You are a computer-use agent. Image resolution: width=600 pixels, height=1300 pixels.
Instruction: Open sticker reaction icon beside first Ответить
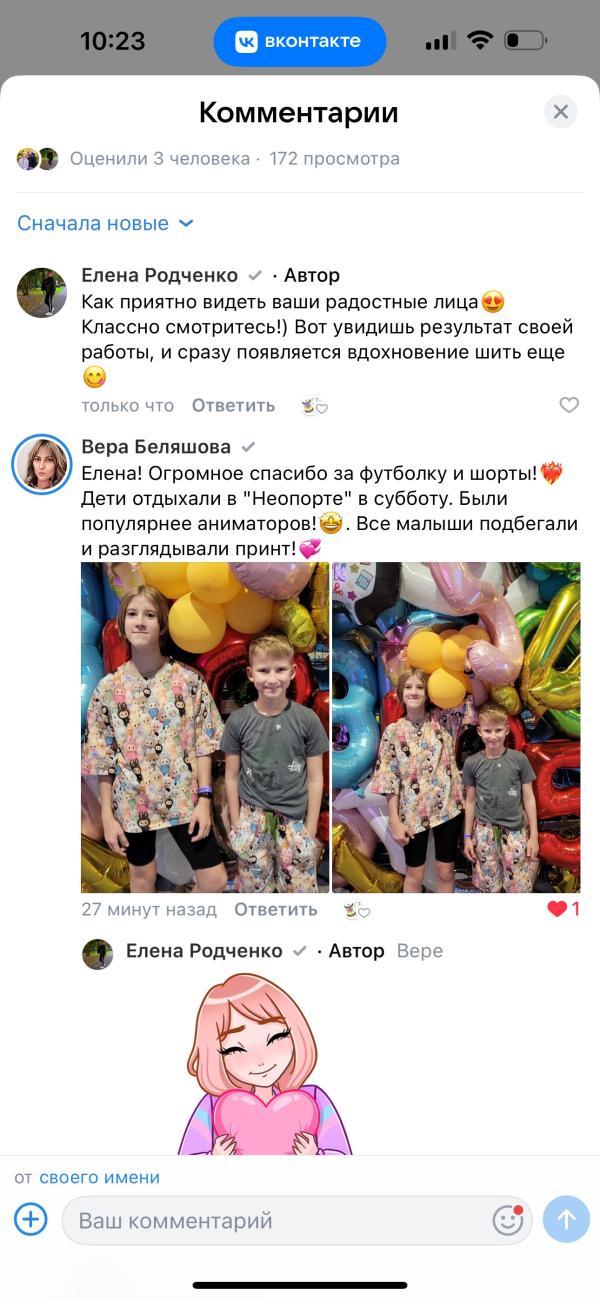(315, 405)
